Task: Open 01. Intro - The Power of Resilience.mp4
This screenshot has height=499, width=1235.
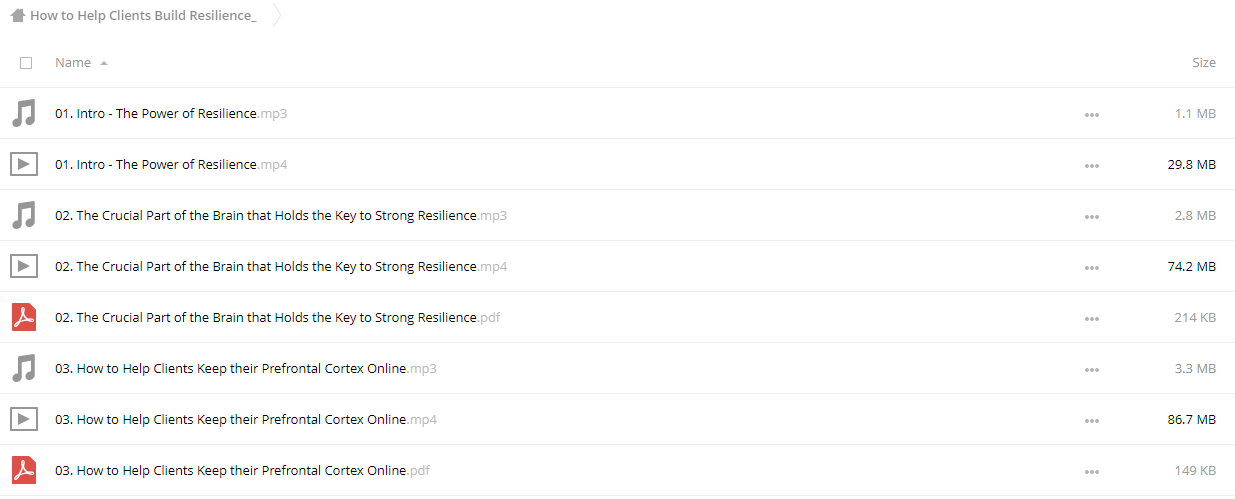Action: click(171, 164)
